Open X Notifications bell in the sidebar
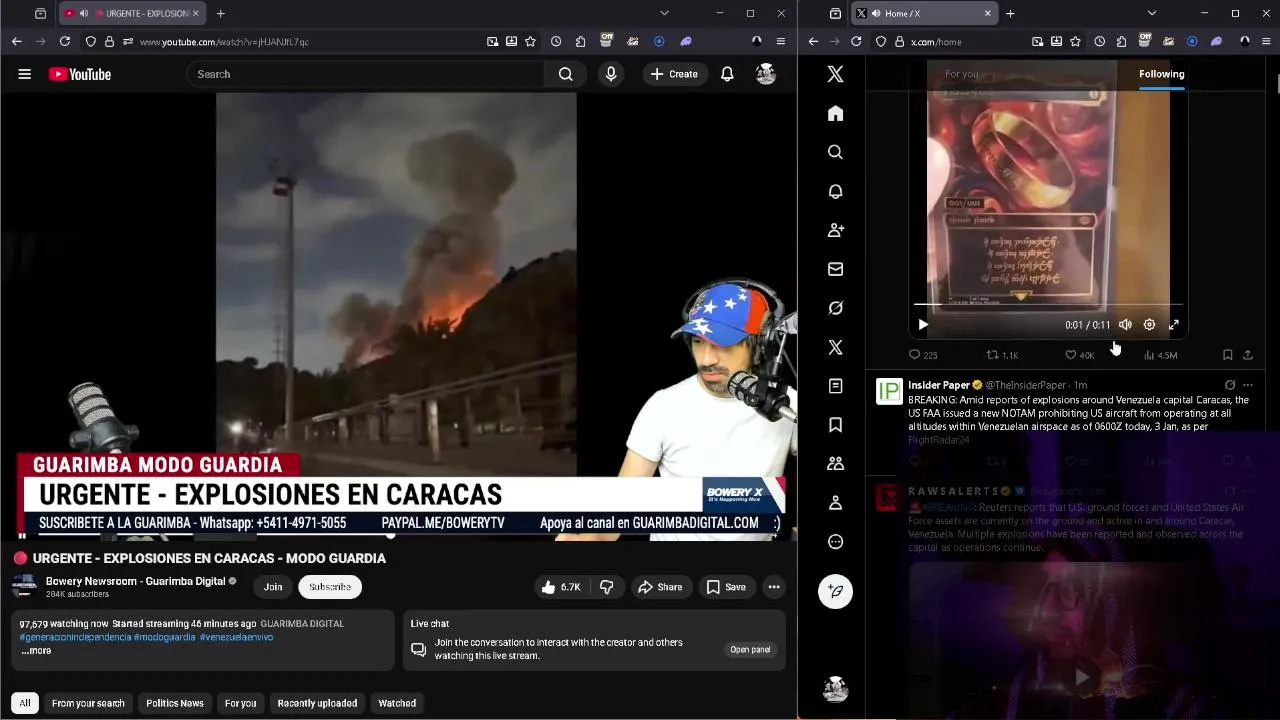1280x720 pixels. click(835, 191)
